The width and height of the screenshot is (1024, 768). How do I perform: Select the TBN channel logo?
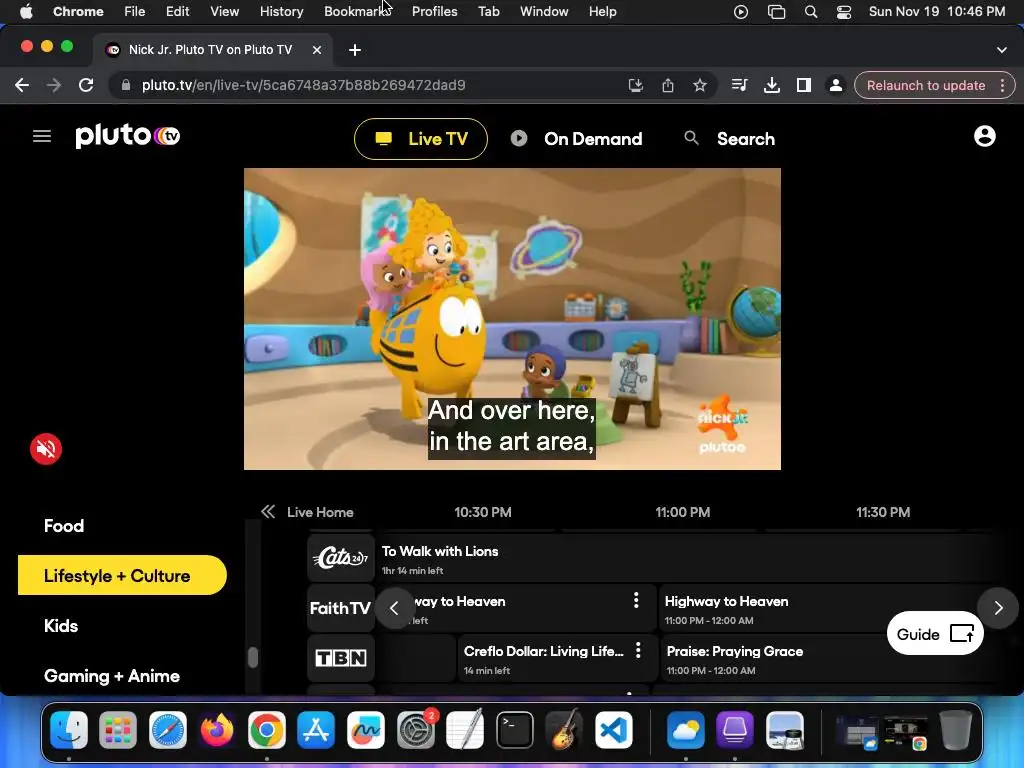click(x=340, y=658)
